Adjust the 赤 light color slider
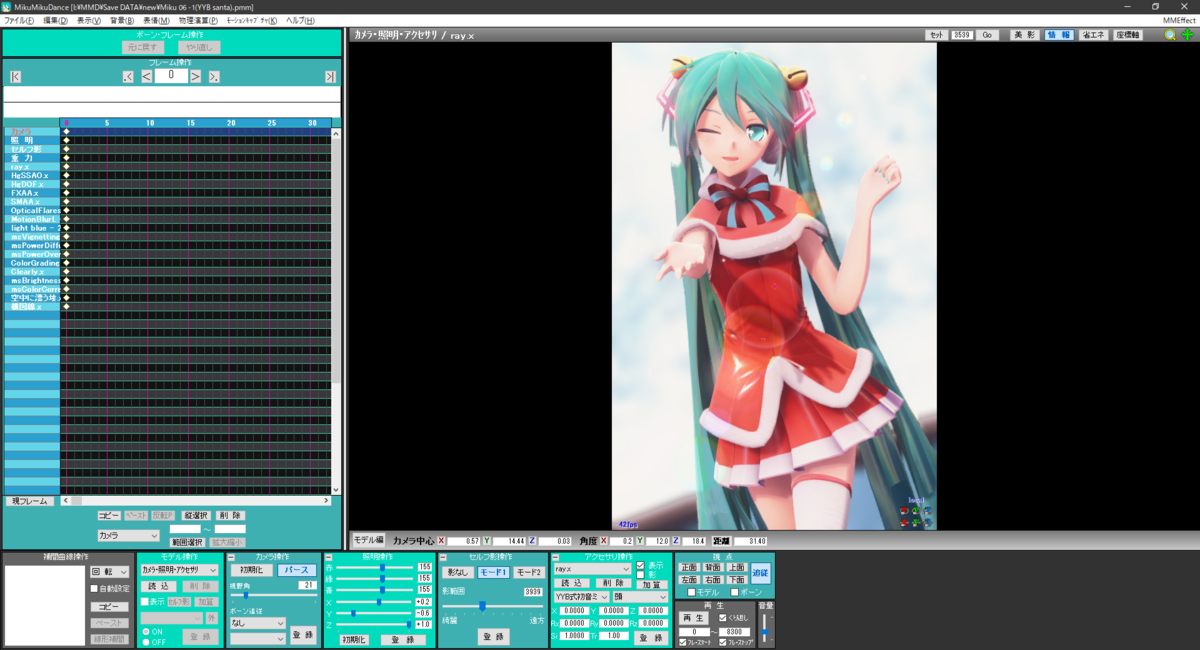Image resolution: width=1200 pixels, height=650 pixels. point(375,567)
